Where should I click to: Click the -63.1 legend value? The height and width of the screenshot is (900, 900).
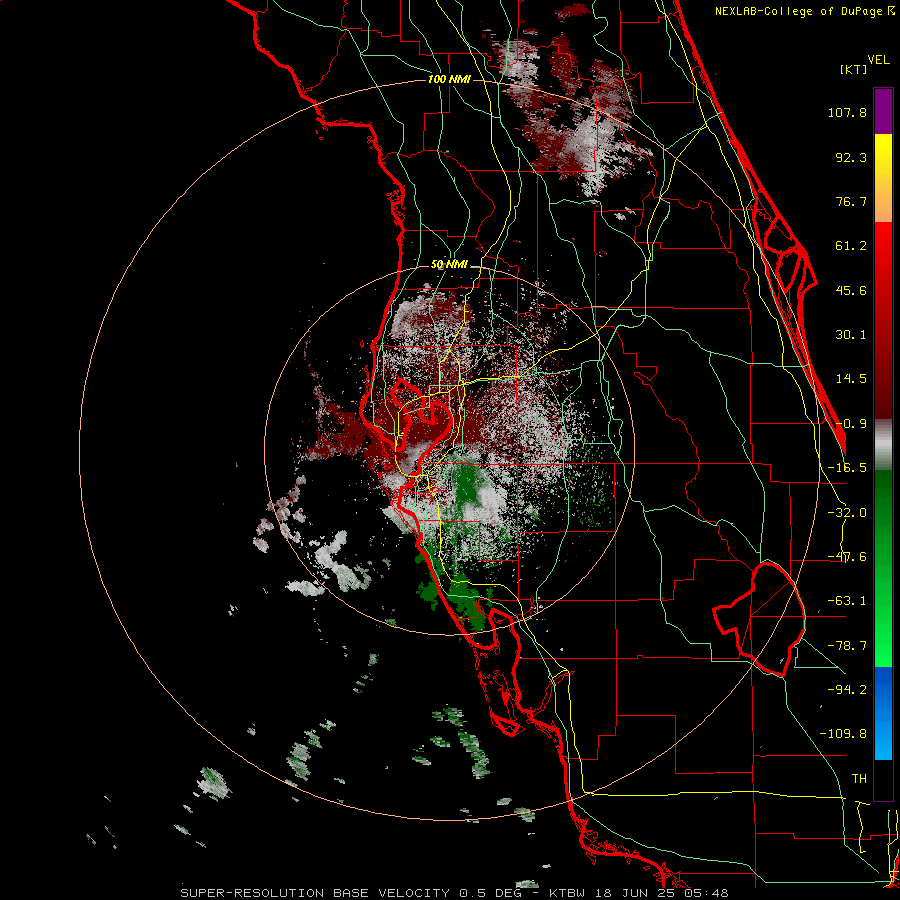847,601
